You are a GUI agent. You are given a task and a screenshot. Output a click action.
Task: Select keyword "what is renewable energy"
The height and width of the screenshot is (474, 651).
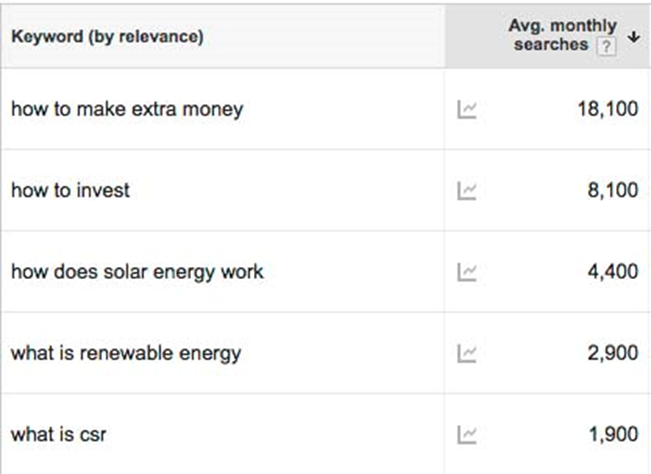(126, 354)
